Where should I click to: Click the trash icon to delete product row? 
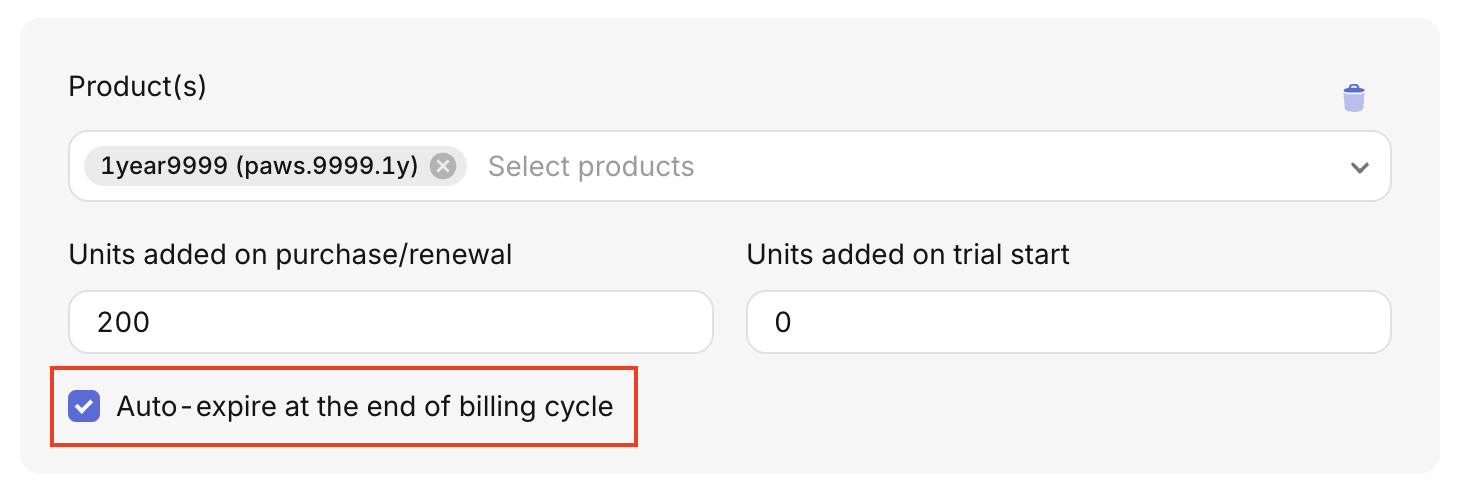pos(1353,98)
